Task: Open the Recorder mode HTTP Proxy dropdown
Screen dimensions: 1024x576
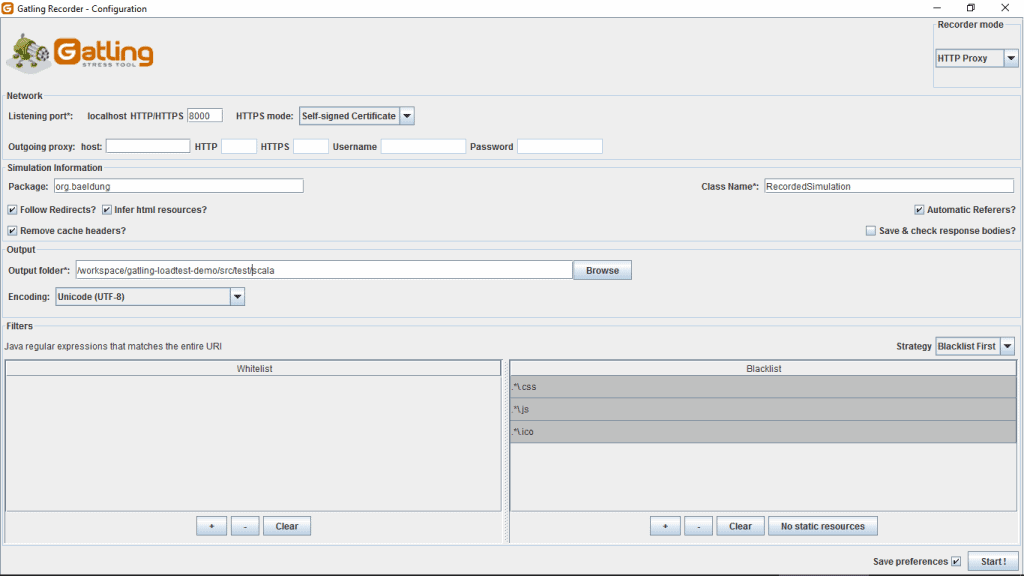Action: tap(976, 59)
